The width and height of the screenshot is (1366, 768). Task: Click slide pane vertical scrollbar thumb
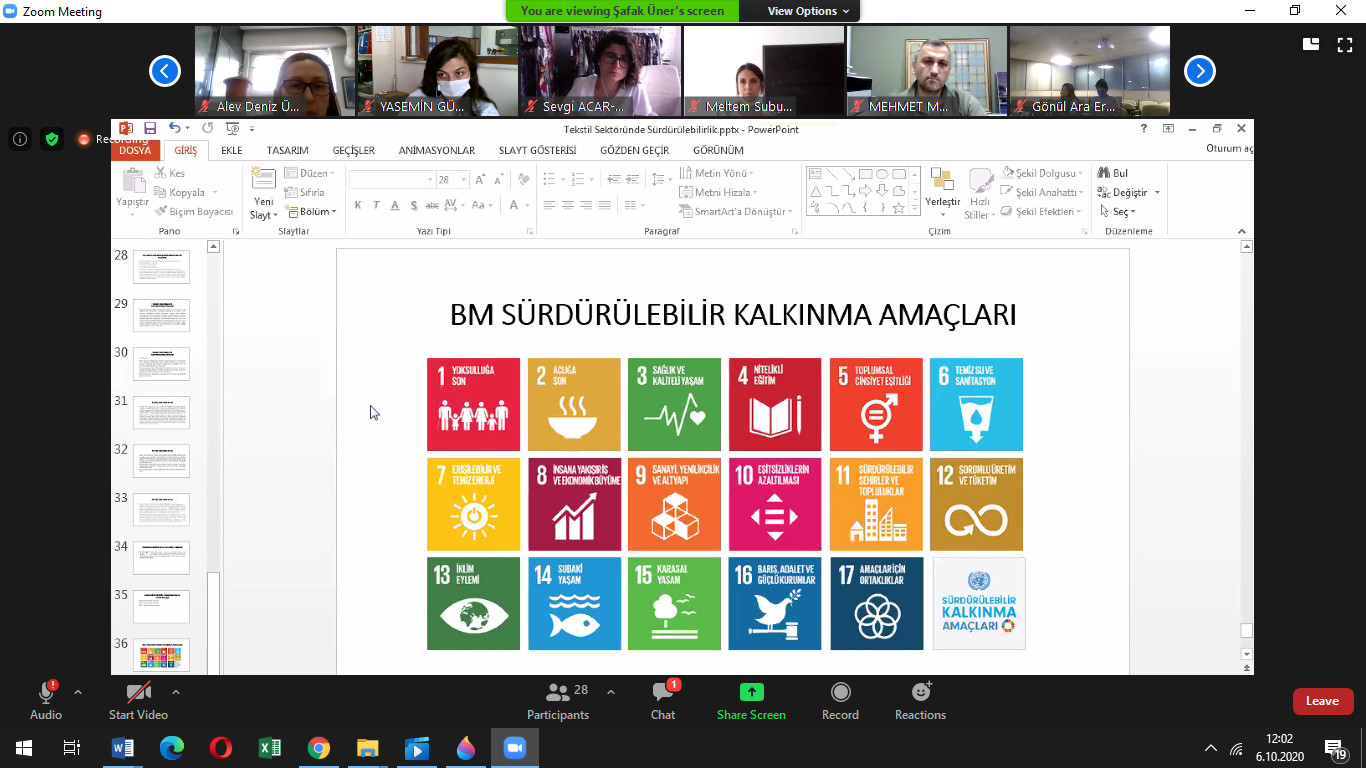pyautogui.click(x=1246, y=631)
